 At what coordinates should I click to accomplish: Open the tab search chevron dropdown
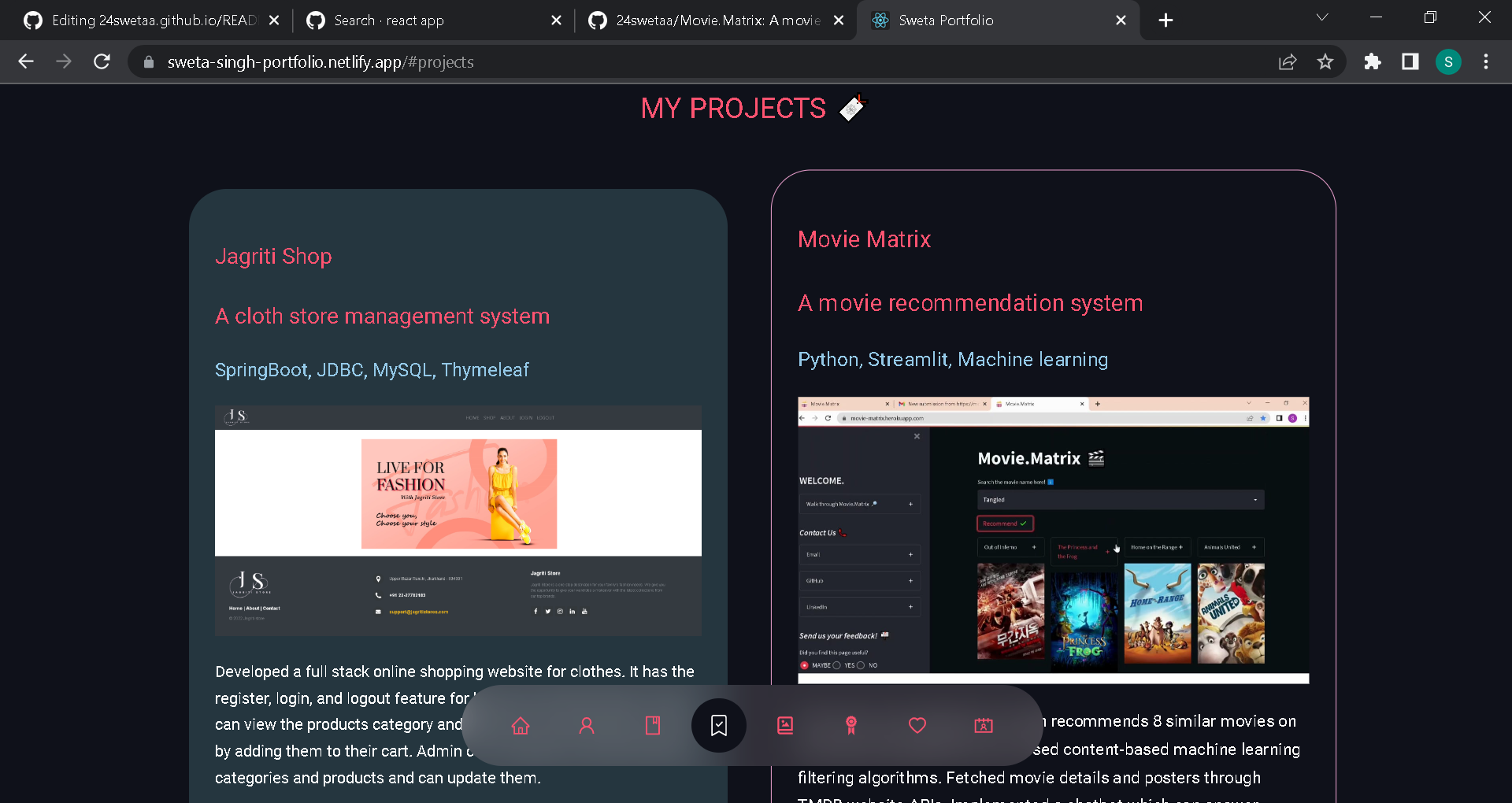pos(1321,17)
